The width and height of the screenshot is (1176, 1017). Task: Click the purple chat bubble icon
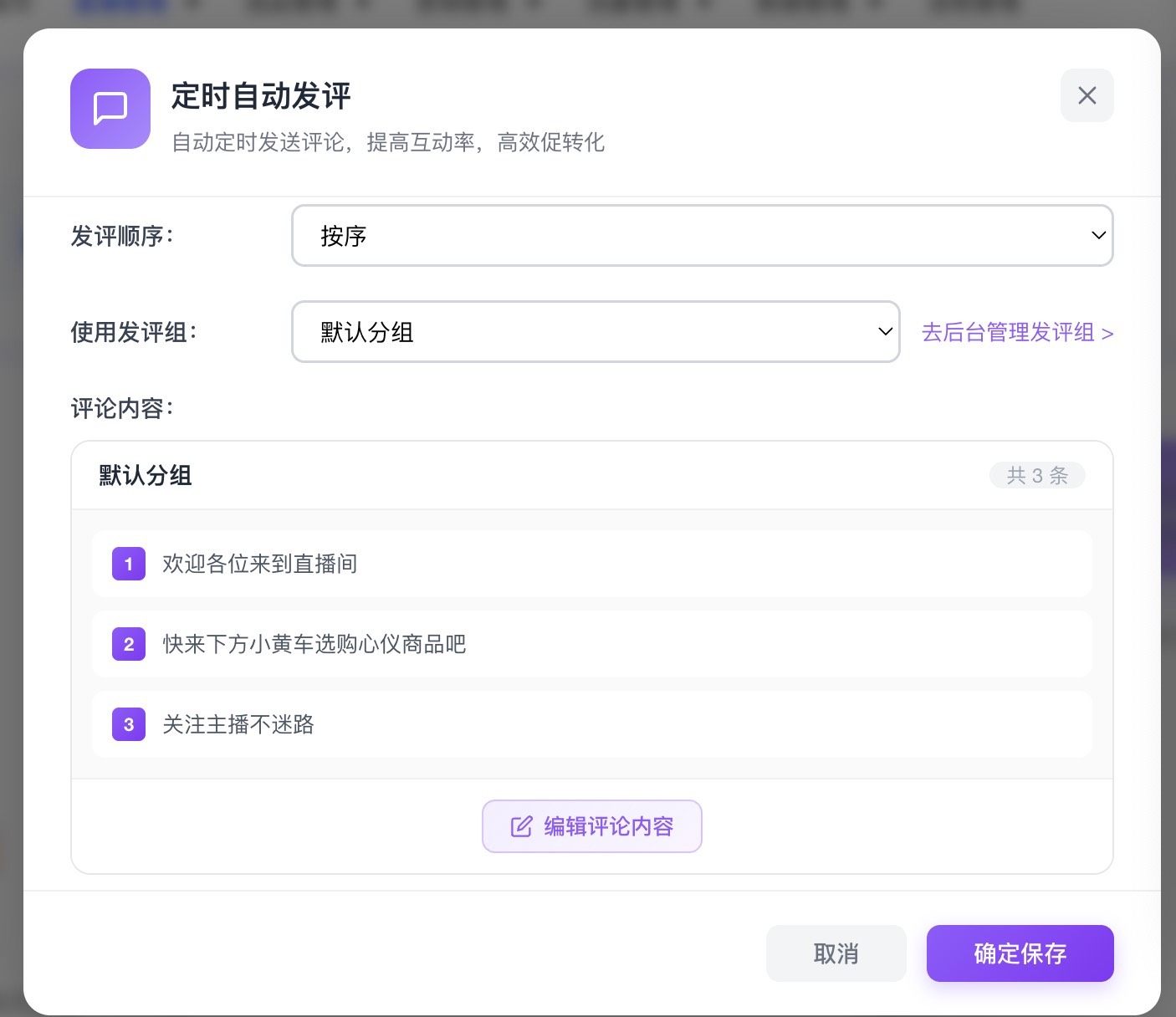click(110, 109)
